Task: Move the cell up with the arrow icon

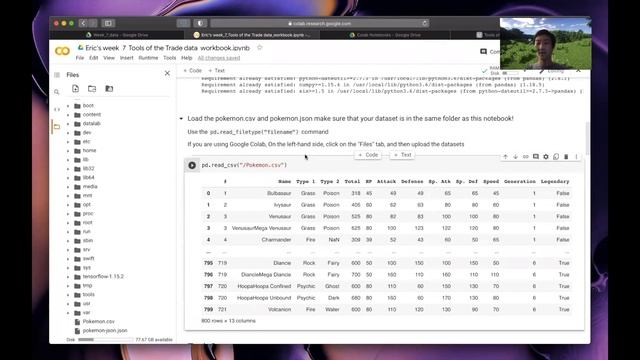Action: click(505, 157)
